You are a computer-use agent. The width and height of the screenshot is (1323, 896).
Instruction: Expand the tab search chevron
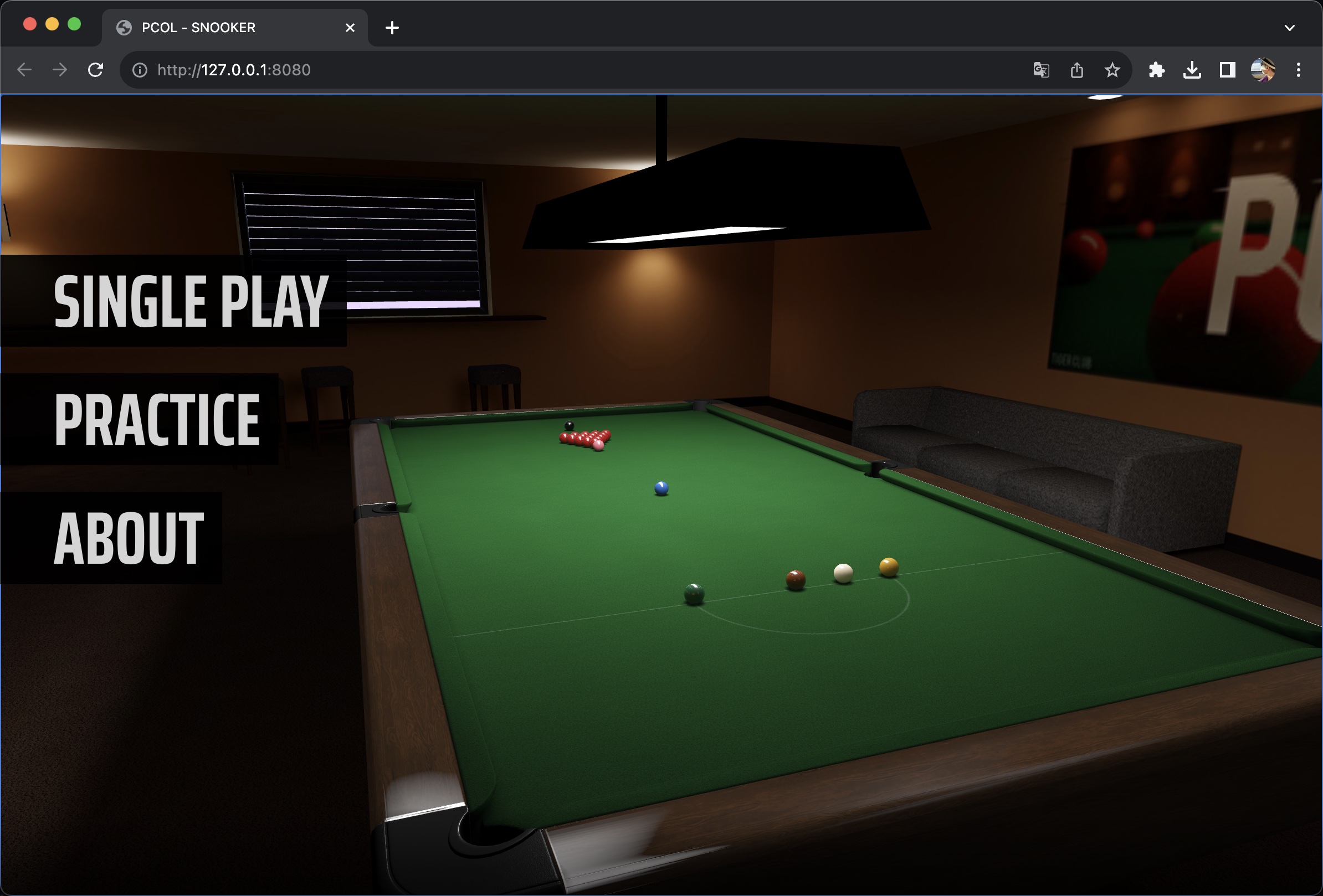[1289, 27]
